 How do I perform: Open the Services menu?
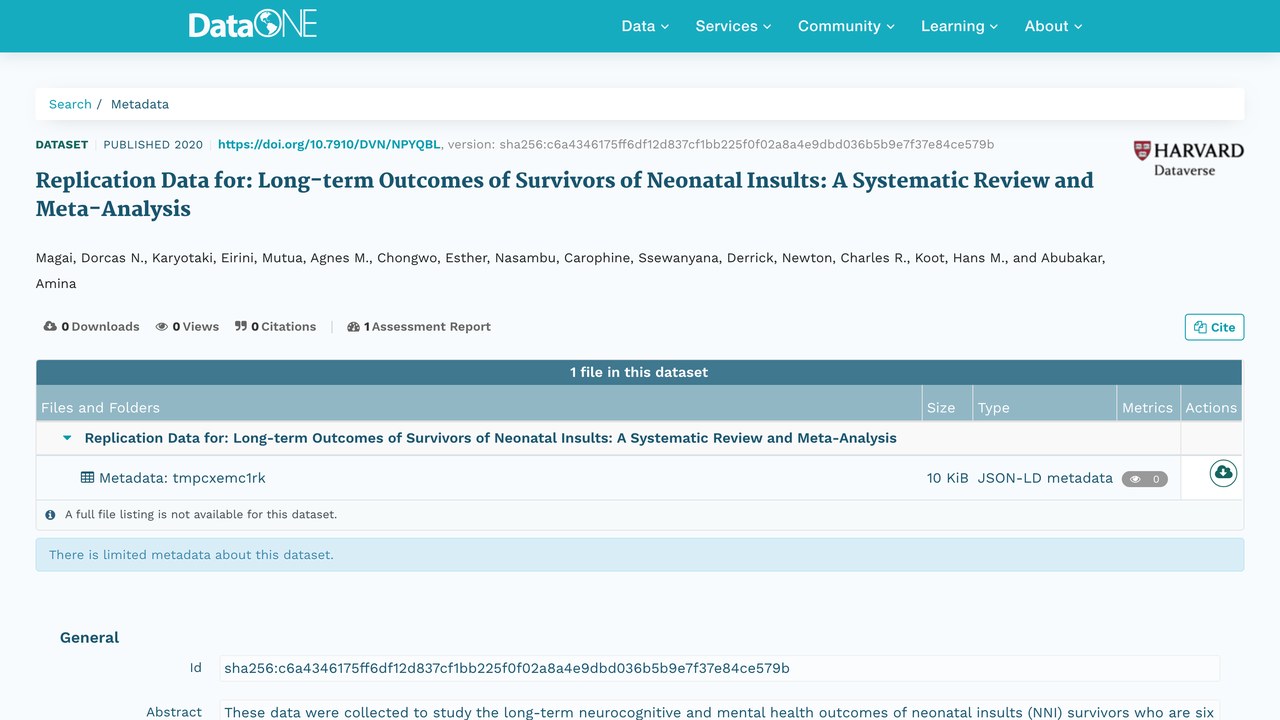733,26
